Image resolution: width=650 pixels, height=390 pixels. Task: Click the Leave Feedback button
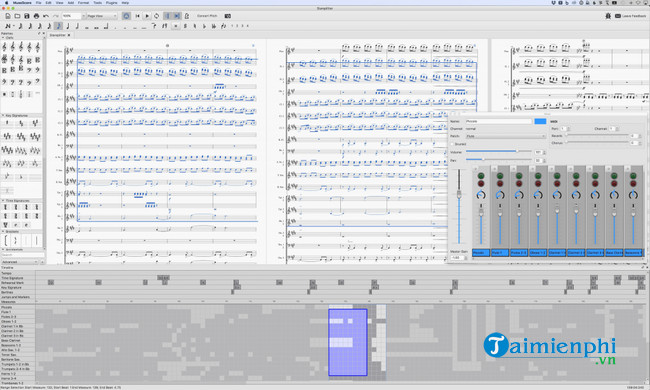(x=631, y=16)
